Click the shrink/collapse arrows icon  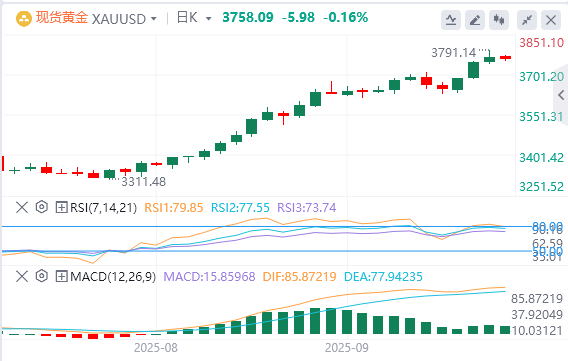(527, 20)
